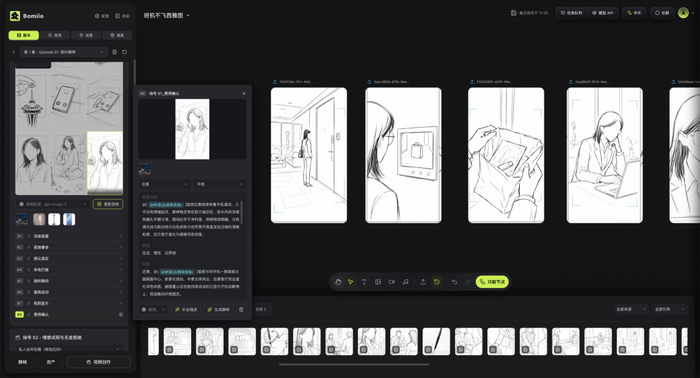
Task: Select the hand pan tool
Action: pos(338,282)
